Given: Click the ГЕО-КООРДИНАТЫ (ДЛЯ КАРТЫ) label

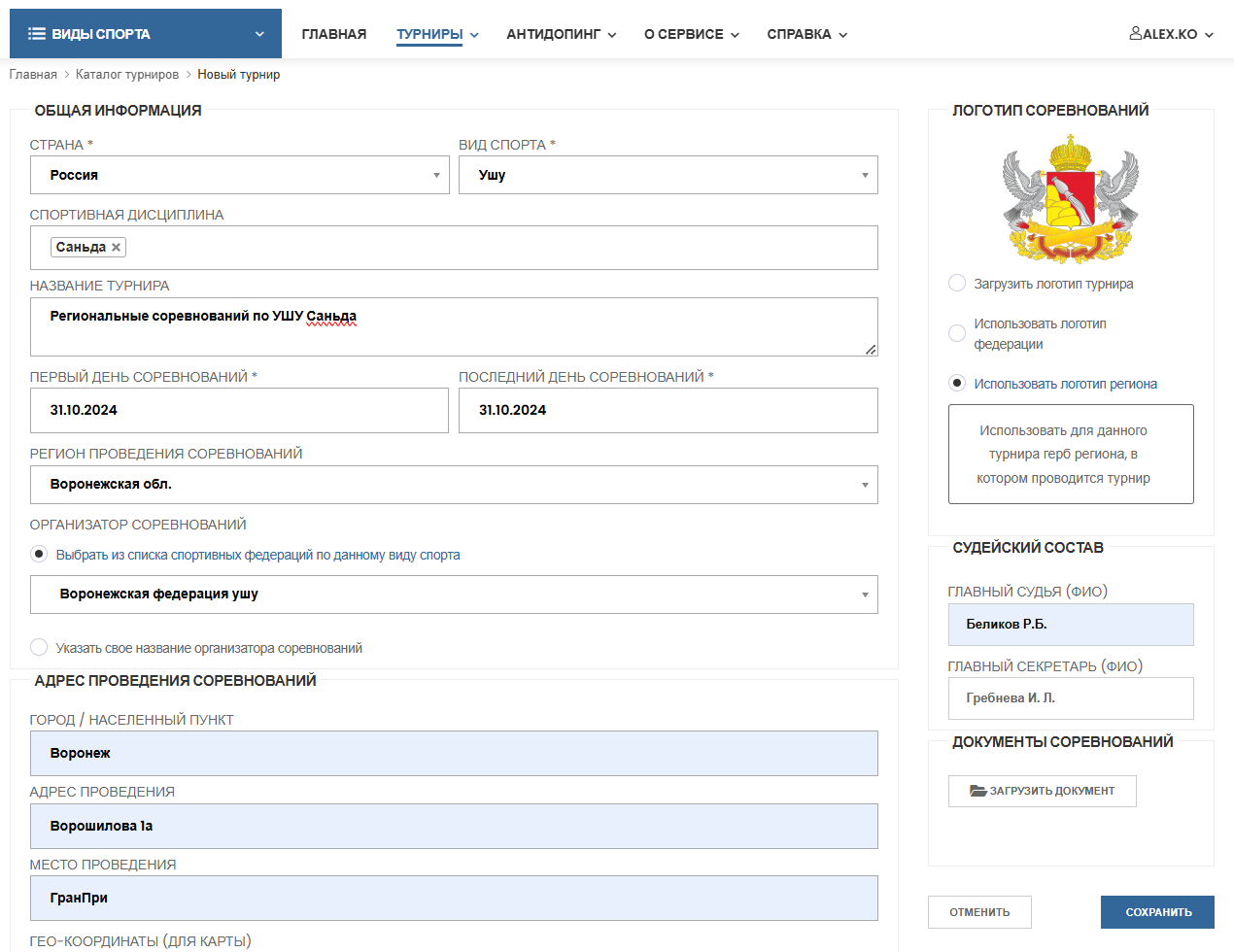Looking at the screenshot, I should tap(141, 940).
